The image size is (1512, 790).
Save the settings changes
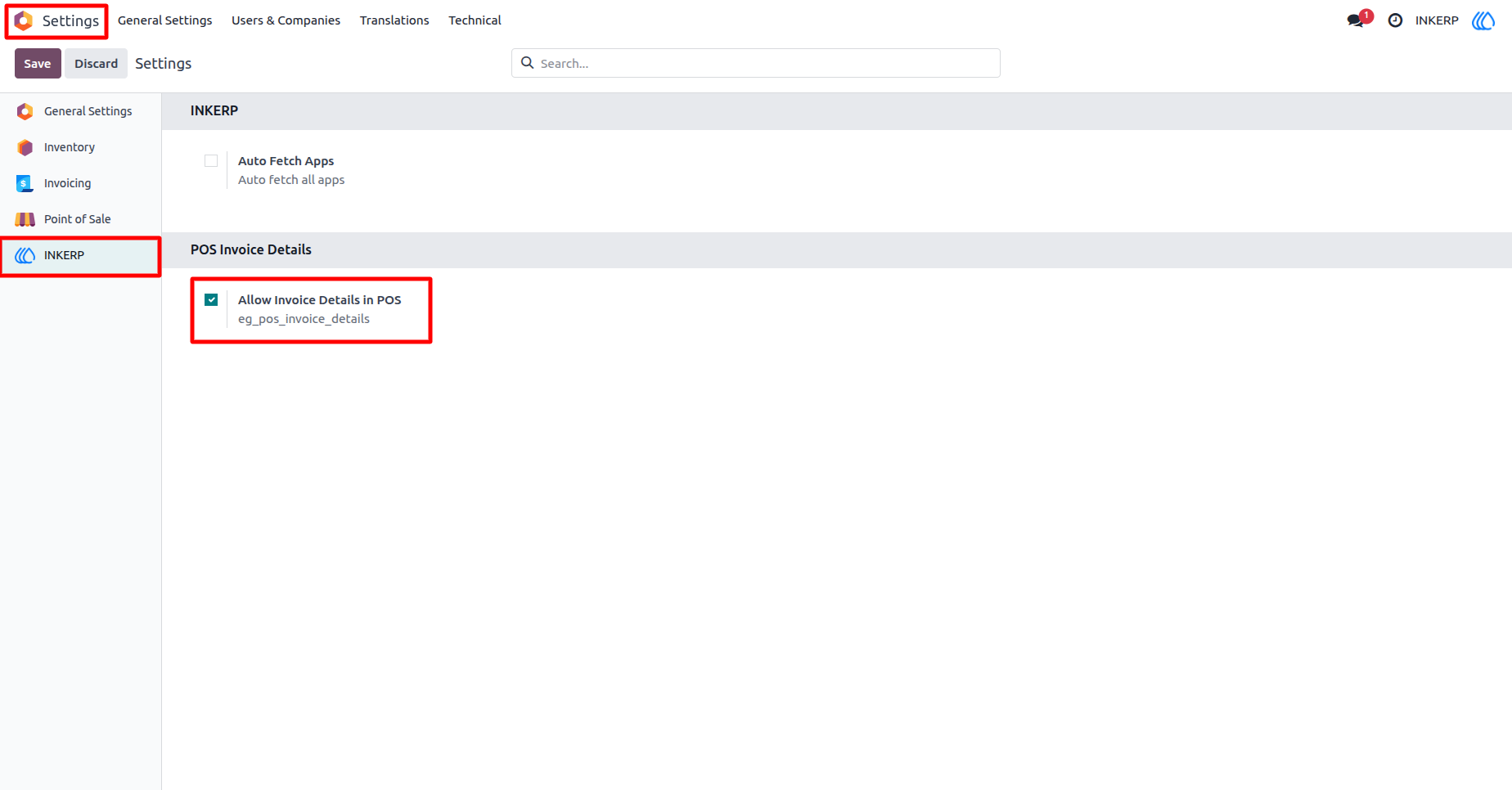point(38,64)
